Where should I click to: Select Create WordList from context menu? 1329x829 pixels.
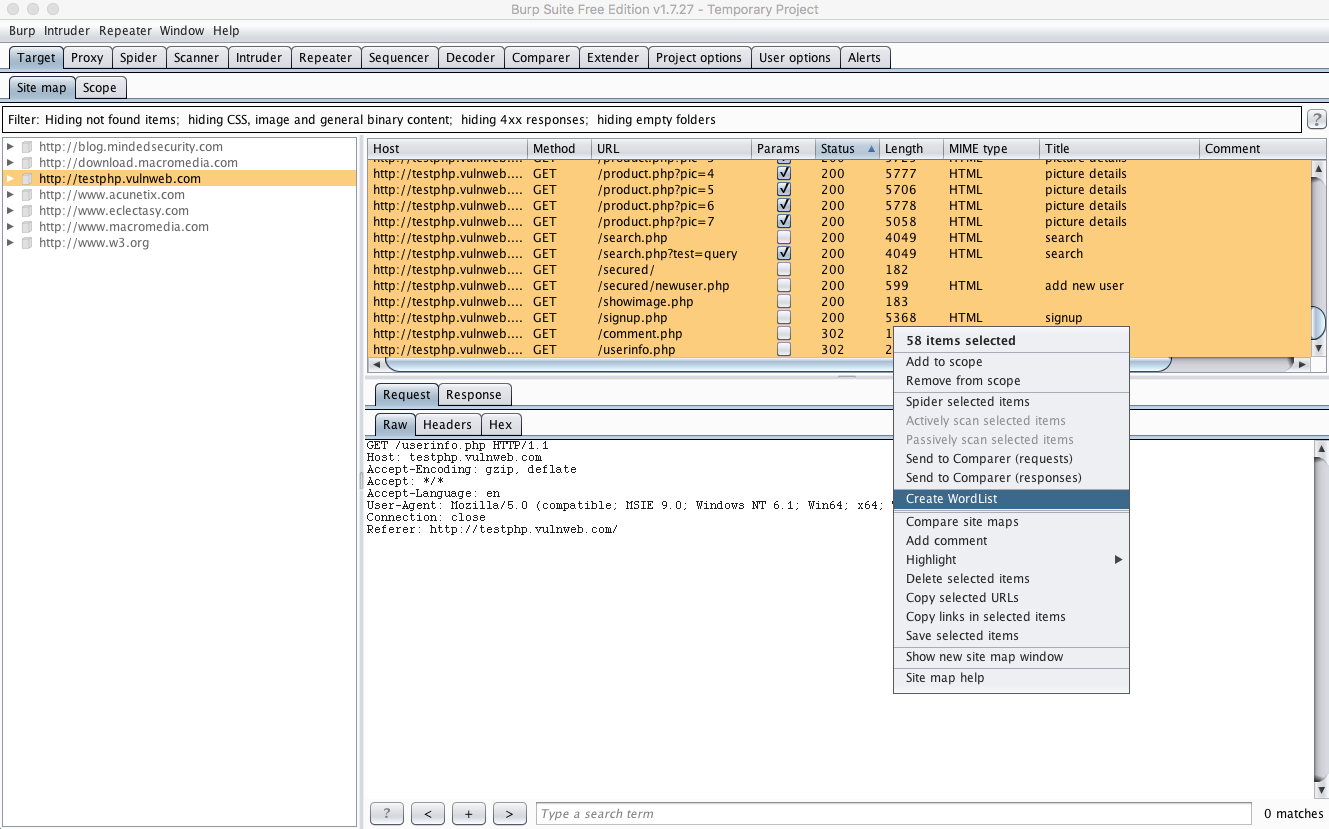click(x=951, y=499)
